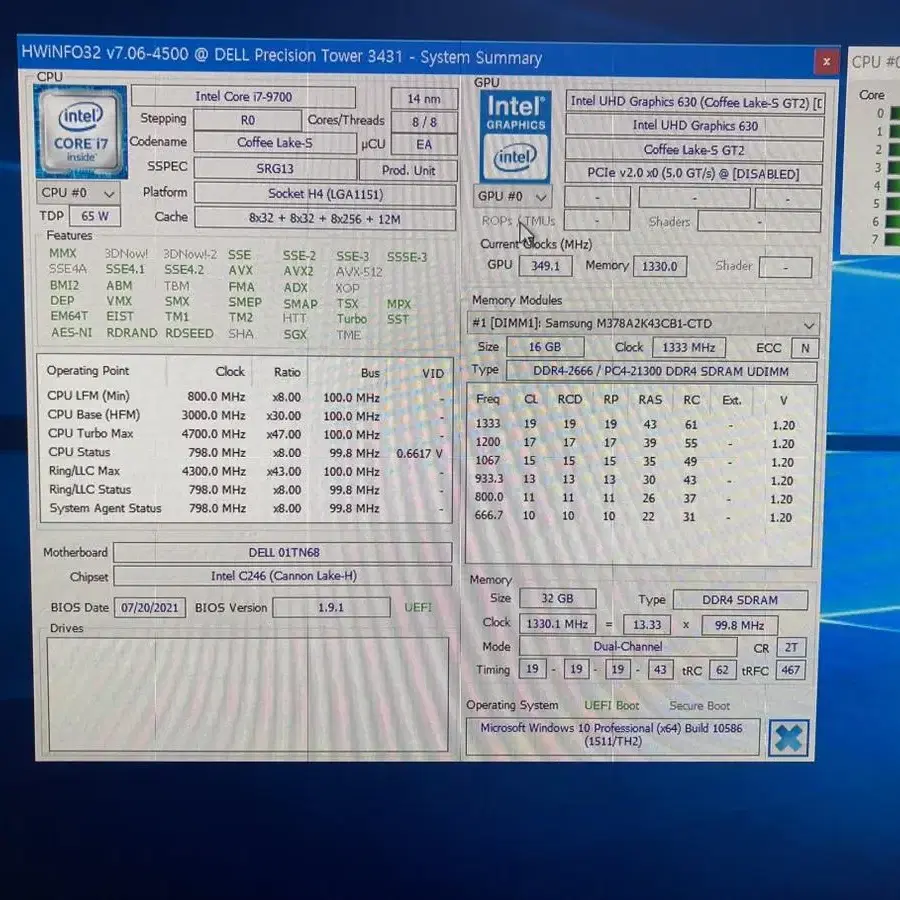This screenshot has height=900, width=900.
Task: Click the Intel Core i7 logo
Action: click(81, 131)
